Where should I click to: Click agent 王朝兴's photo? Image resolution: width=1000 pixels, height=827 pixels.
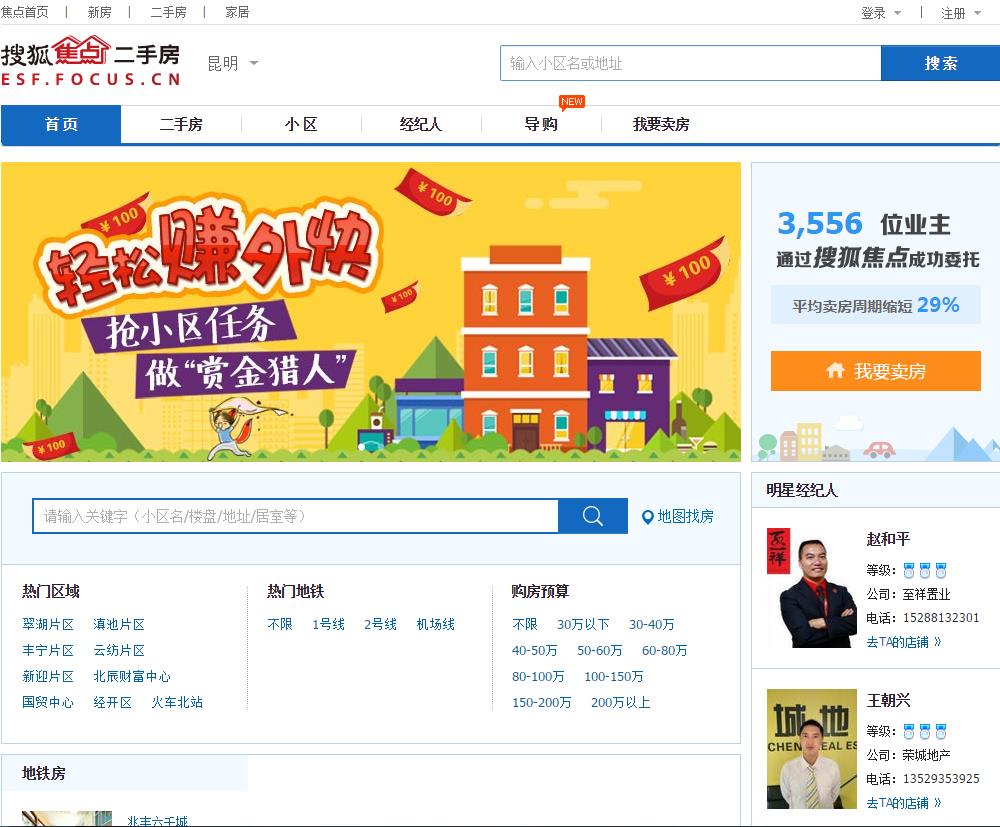811,749
